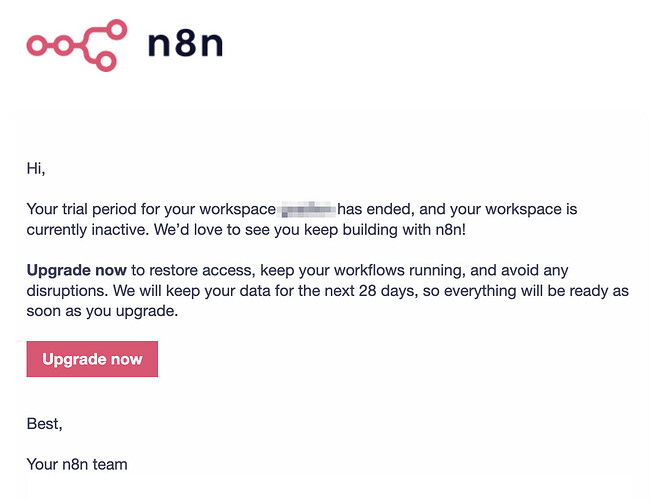
Task: Click the bottom circle node in the logo
Action: [x=105, y=61]
